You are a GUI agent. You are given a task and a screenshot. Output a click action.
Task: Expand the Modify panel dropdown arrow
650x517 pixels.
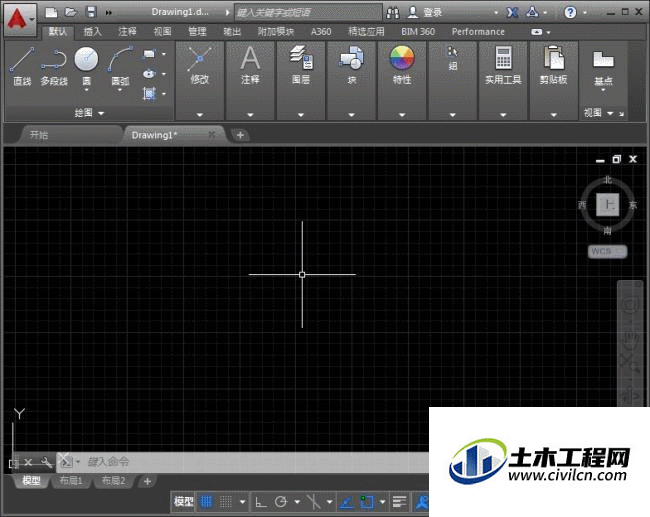(x=200, y=115)
